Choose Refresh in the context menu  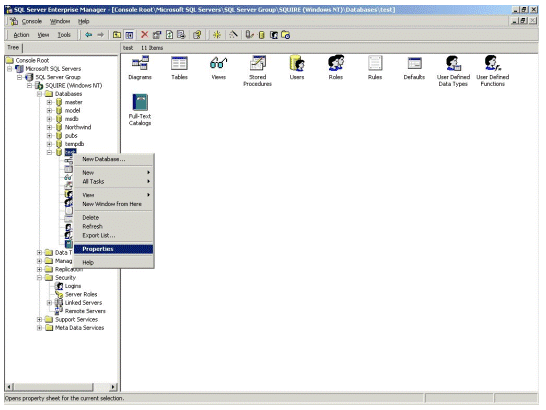(114, 226)
